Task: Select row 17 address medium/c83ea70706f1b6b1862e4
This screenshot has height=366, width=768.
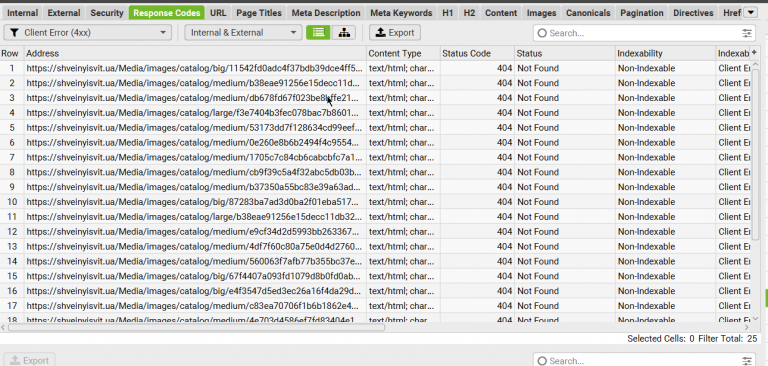Action: click(x=195, y=306)
